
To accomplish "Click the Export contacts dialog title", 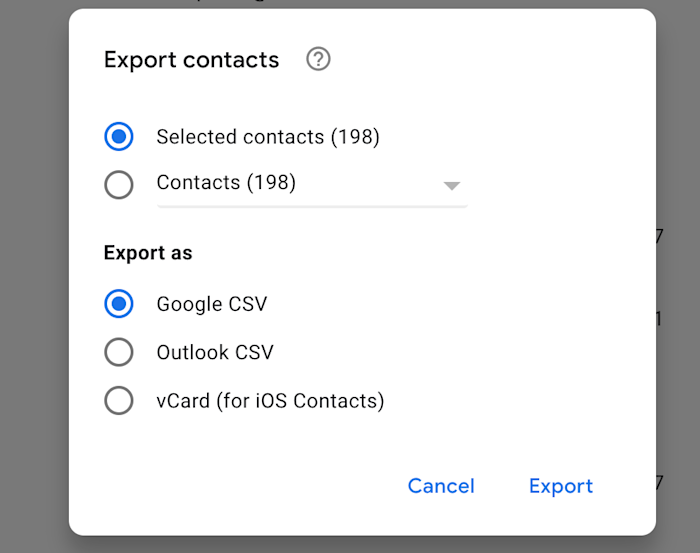I will (192, 60).
